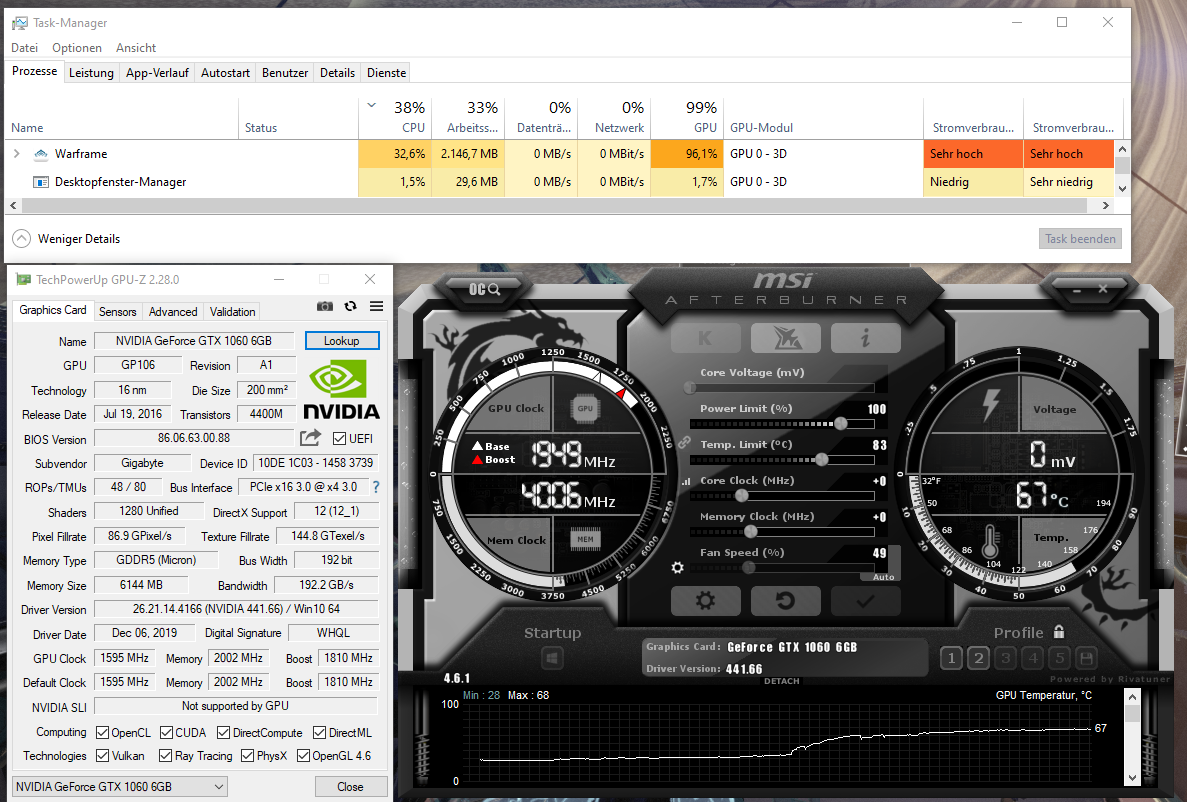Screen dimensions: 1187x802
Task: Select Afterburner profile 1
Action: tap(952, 657)
